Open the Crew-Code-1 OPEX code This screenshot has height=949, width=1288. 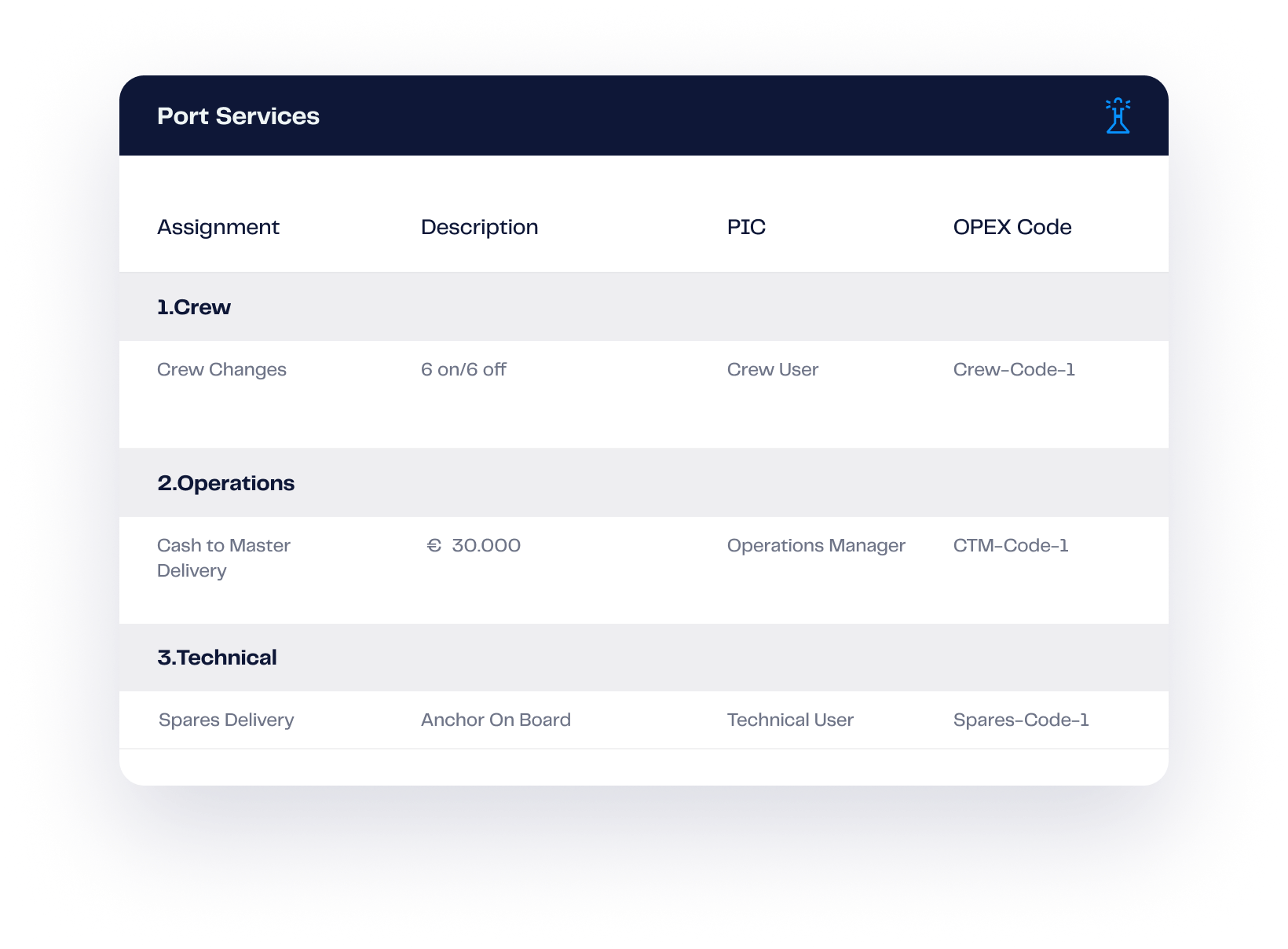1013,369
